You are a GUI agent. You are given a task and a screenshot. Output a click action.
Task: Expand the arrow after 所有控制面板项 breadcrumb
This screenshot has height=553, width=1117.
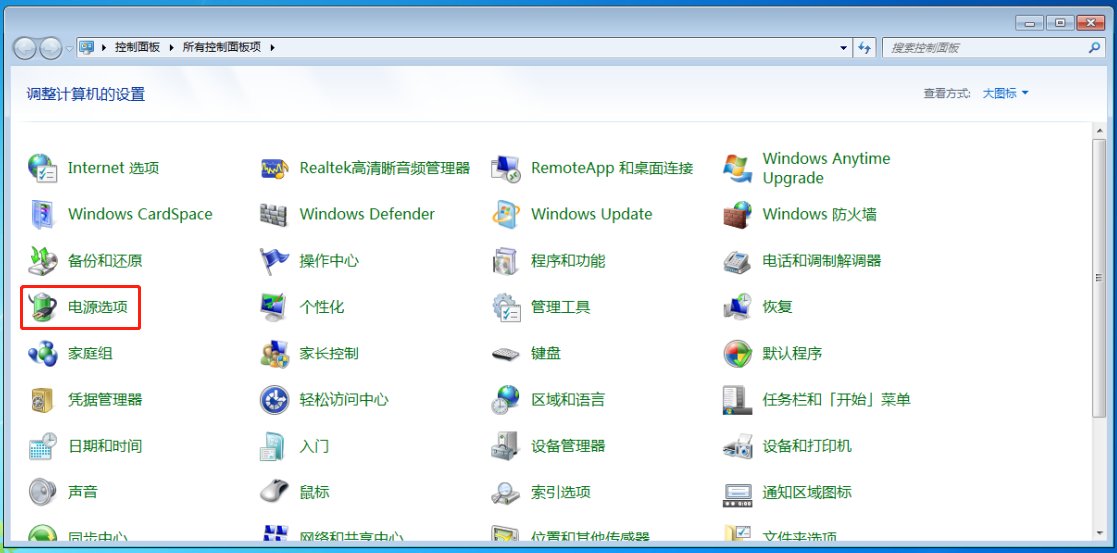pos(272,47)
